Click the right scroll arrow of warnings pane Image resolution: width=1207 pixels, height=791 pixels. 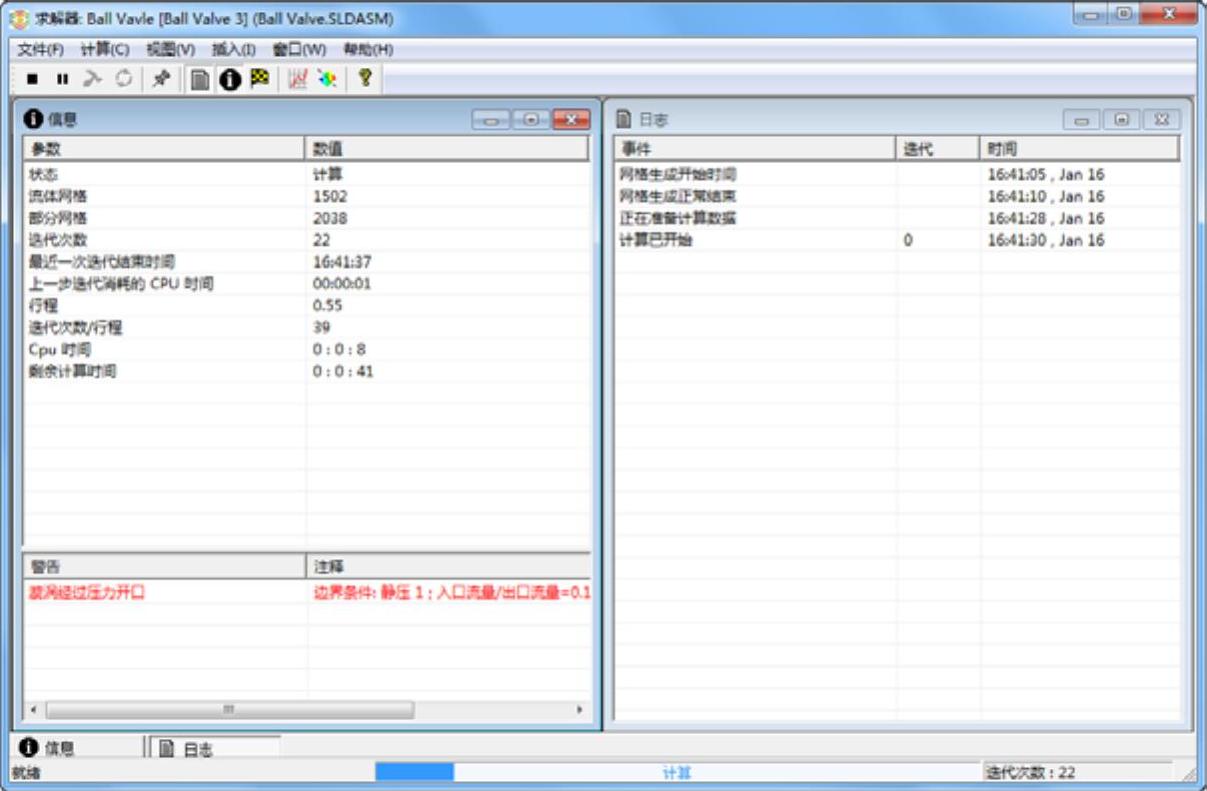click(x=579, y=709)
